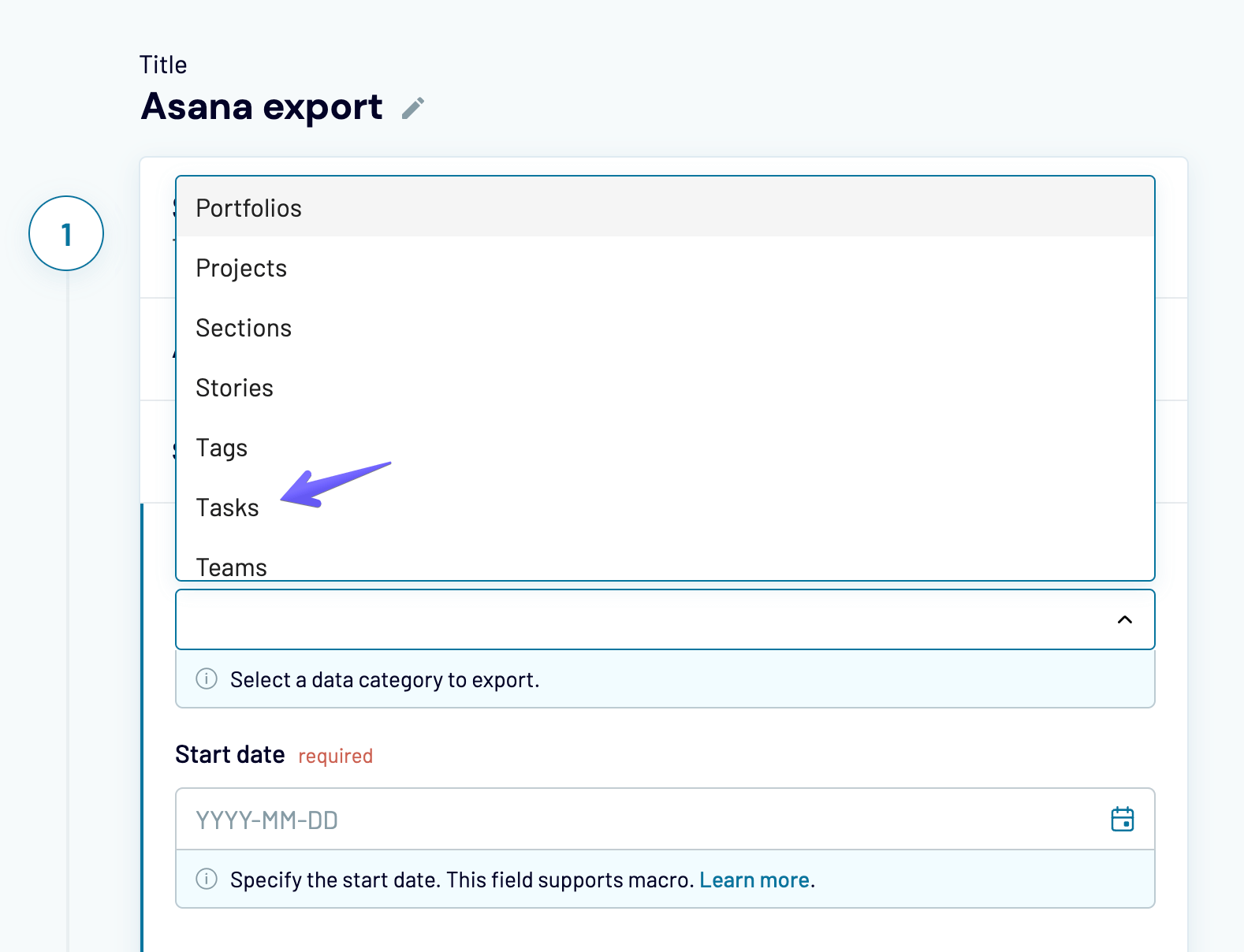Screen dimensions: 1244x952
Task: Click the red 'required' label
Action: [x=335, y=756]
